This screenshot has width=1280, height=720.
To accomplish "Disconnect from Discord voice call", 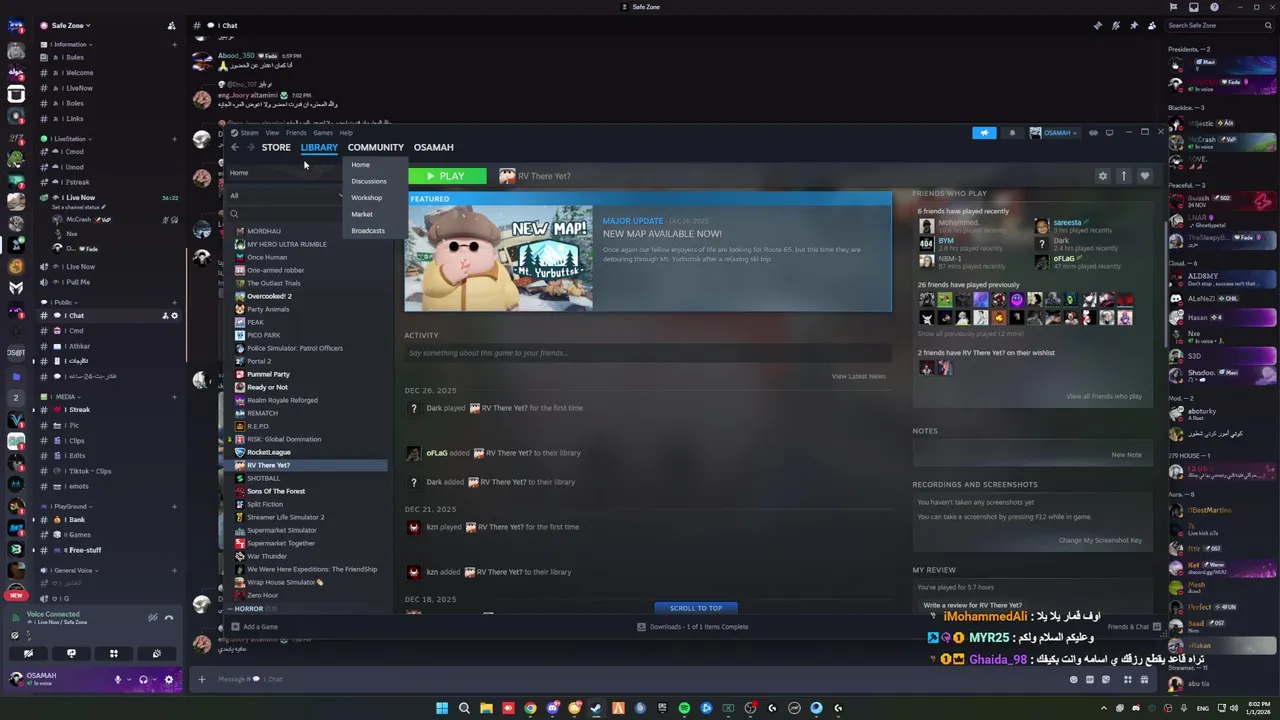I will point(169,618).
